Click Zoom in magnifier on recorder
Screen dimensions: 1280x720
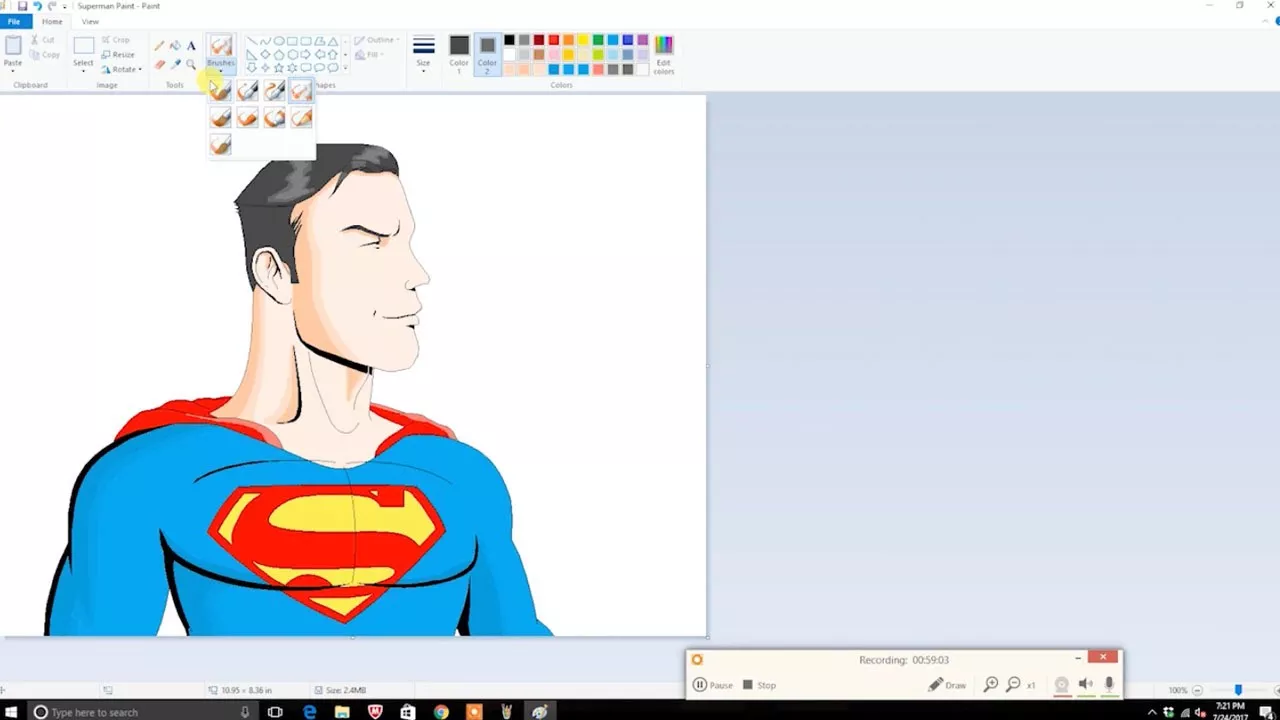[x=991, y=685]
